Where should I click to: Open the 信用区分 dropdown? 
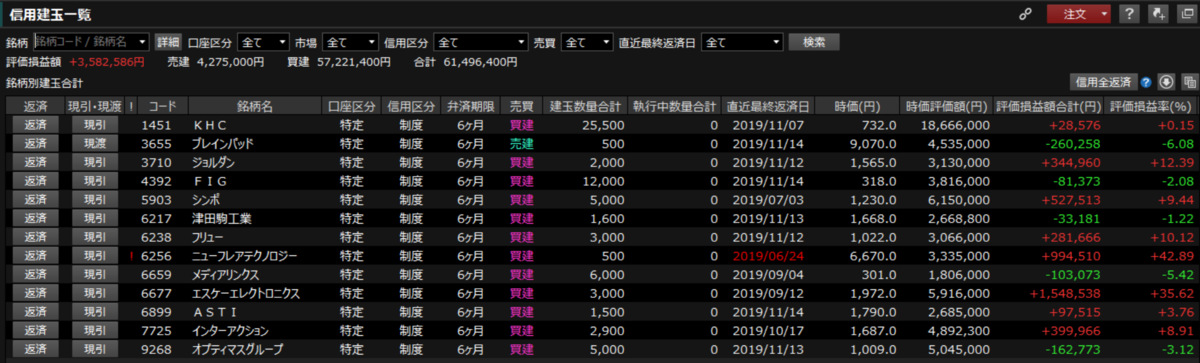coord(480,42)
